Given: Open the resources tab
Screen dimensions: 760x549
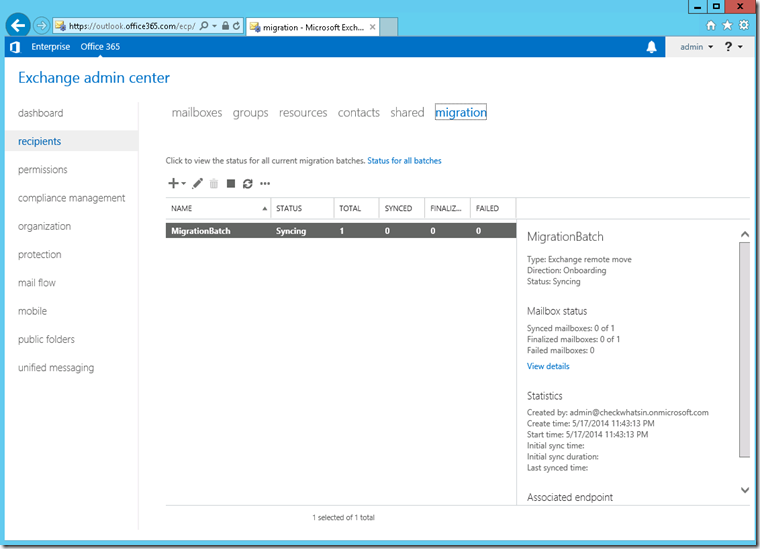Looking at the screenshot, I should pyautogui.click(x=303, y=112).
